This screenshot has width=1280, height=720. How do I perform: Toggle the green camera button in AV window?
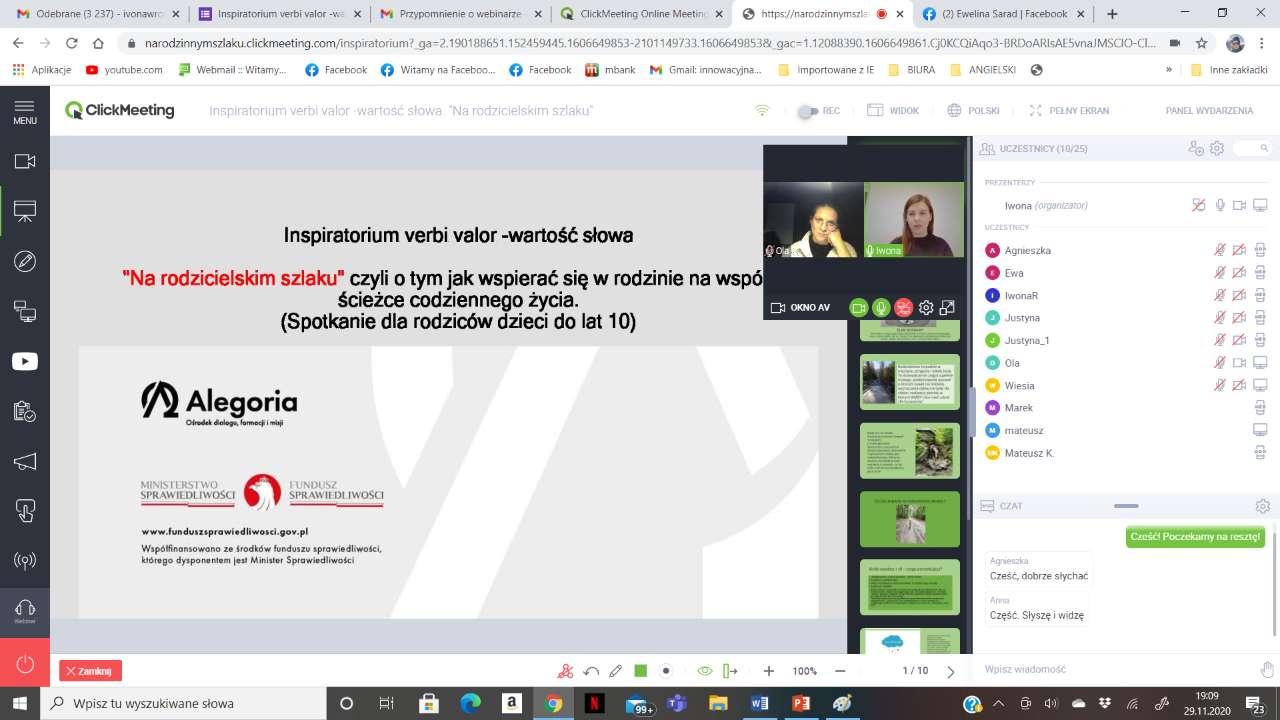858,308
